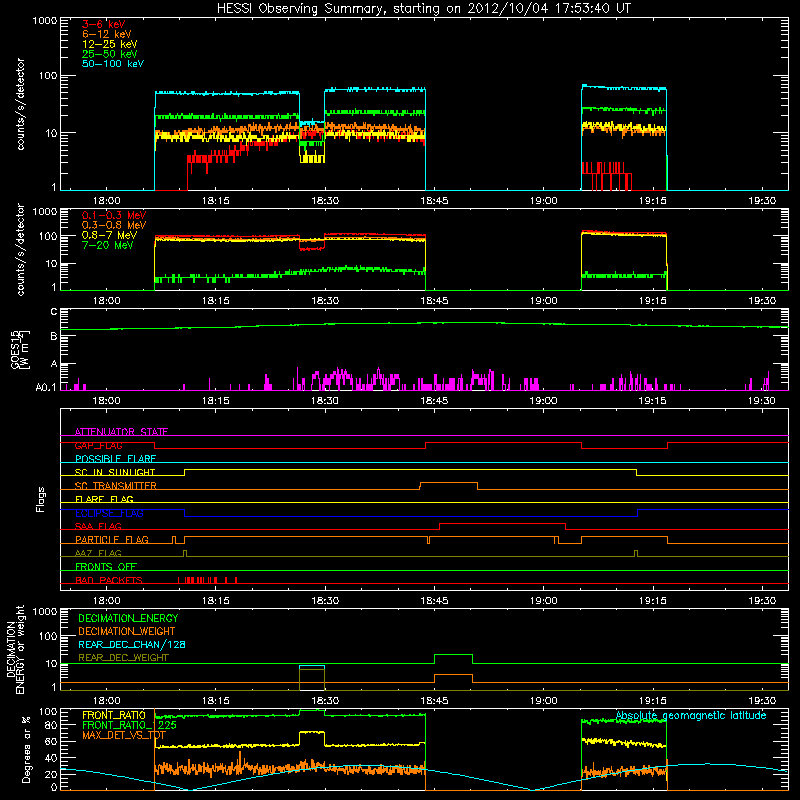Select the MAX_DET_VS_TOT legend label
Screen dimensions: 800x800
coord(124,735)
